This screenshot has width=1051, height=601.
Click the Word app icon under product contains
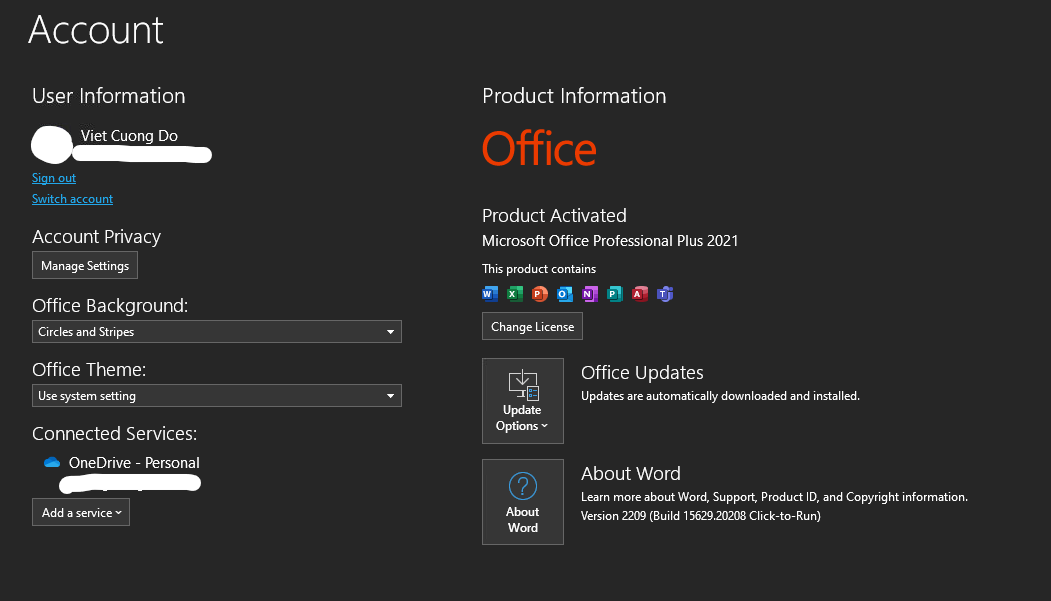(x=490, y=293)
